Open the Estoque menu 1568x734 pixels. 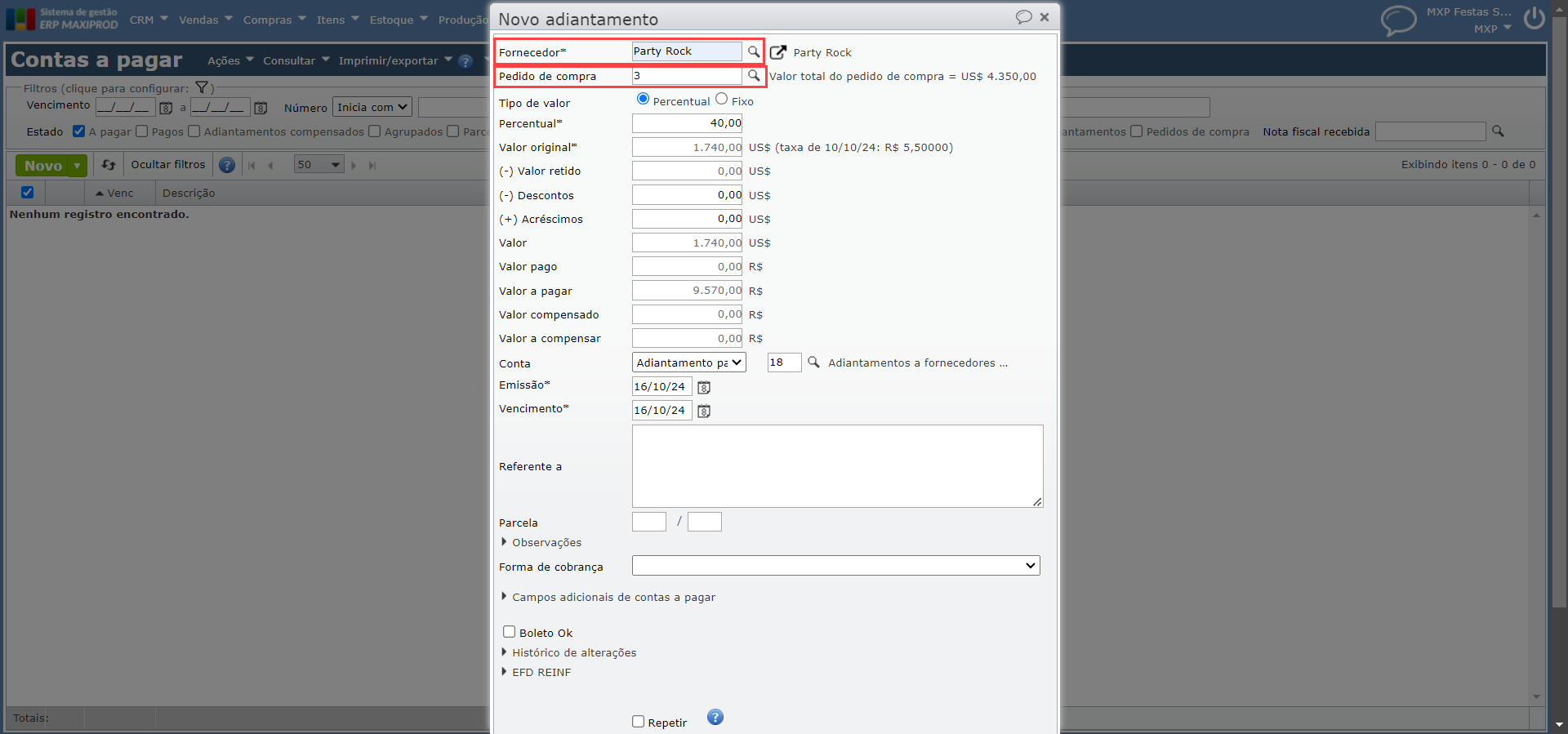[x=399, y=20]
